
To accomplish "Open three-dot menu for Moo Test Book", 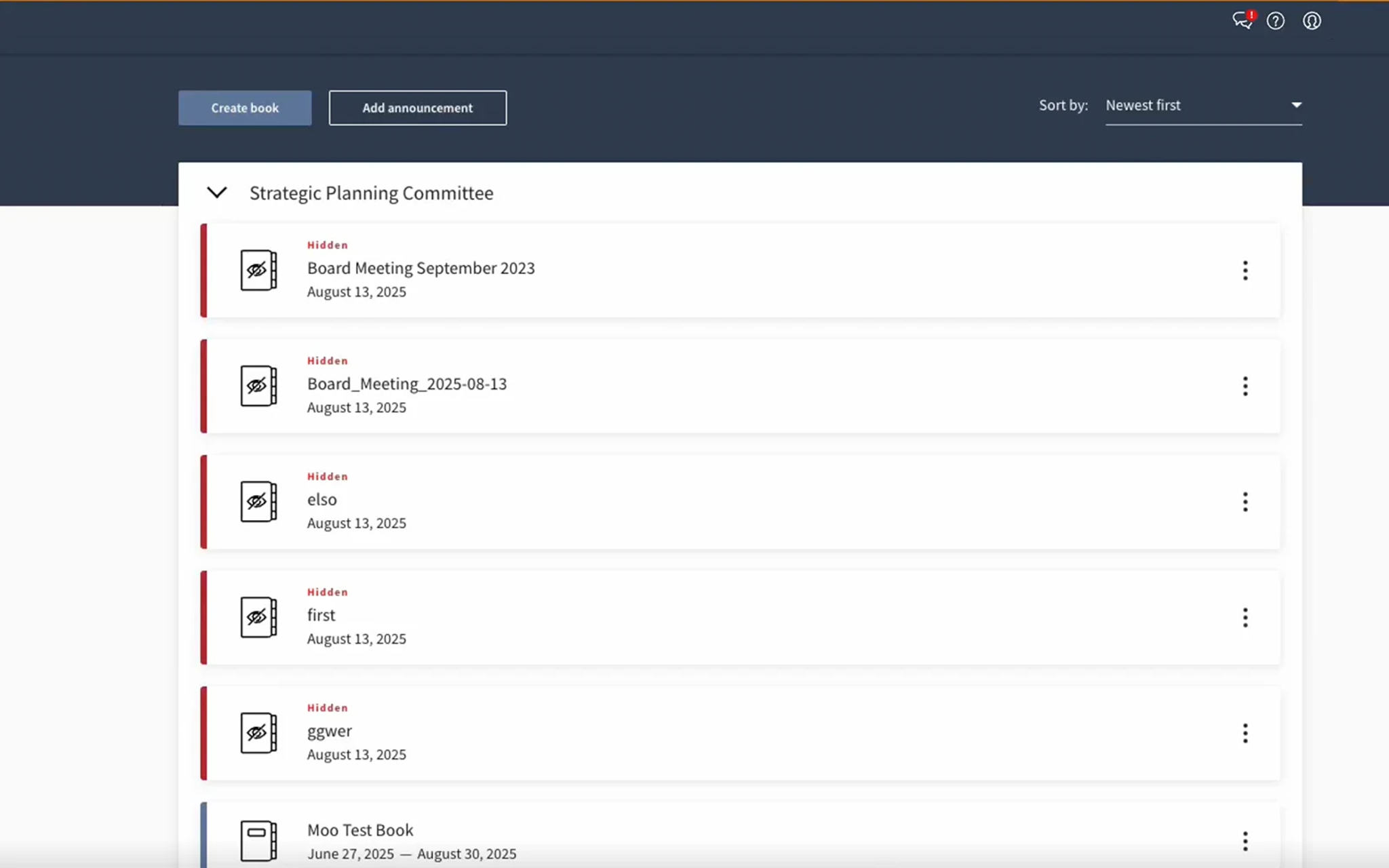I will [x=1245, y=842].
